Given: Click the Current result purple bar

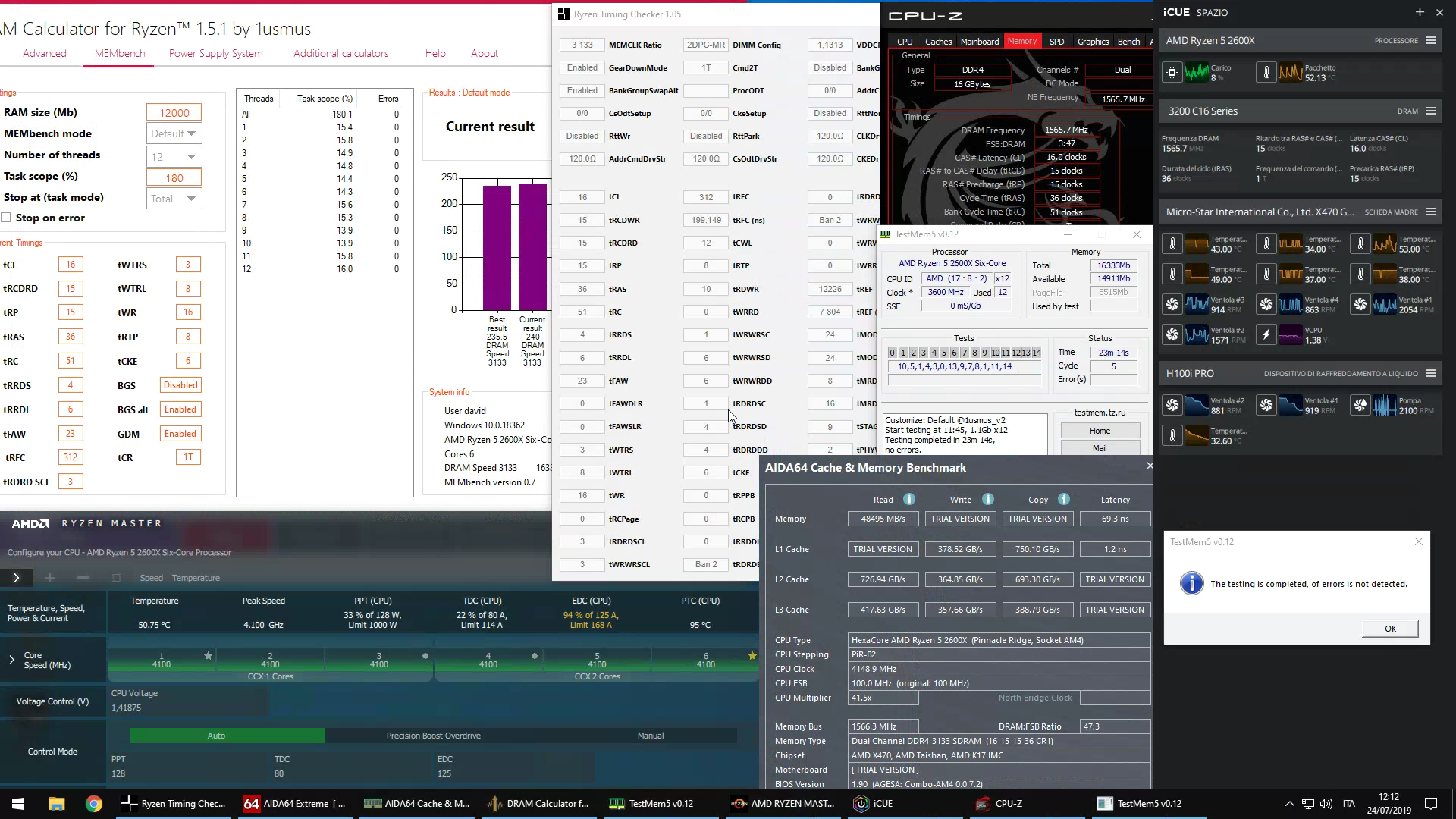Looking at the screenshot, I should click(x=532, y=246).
